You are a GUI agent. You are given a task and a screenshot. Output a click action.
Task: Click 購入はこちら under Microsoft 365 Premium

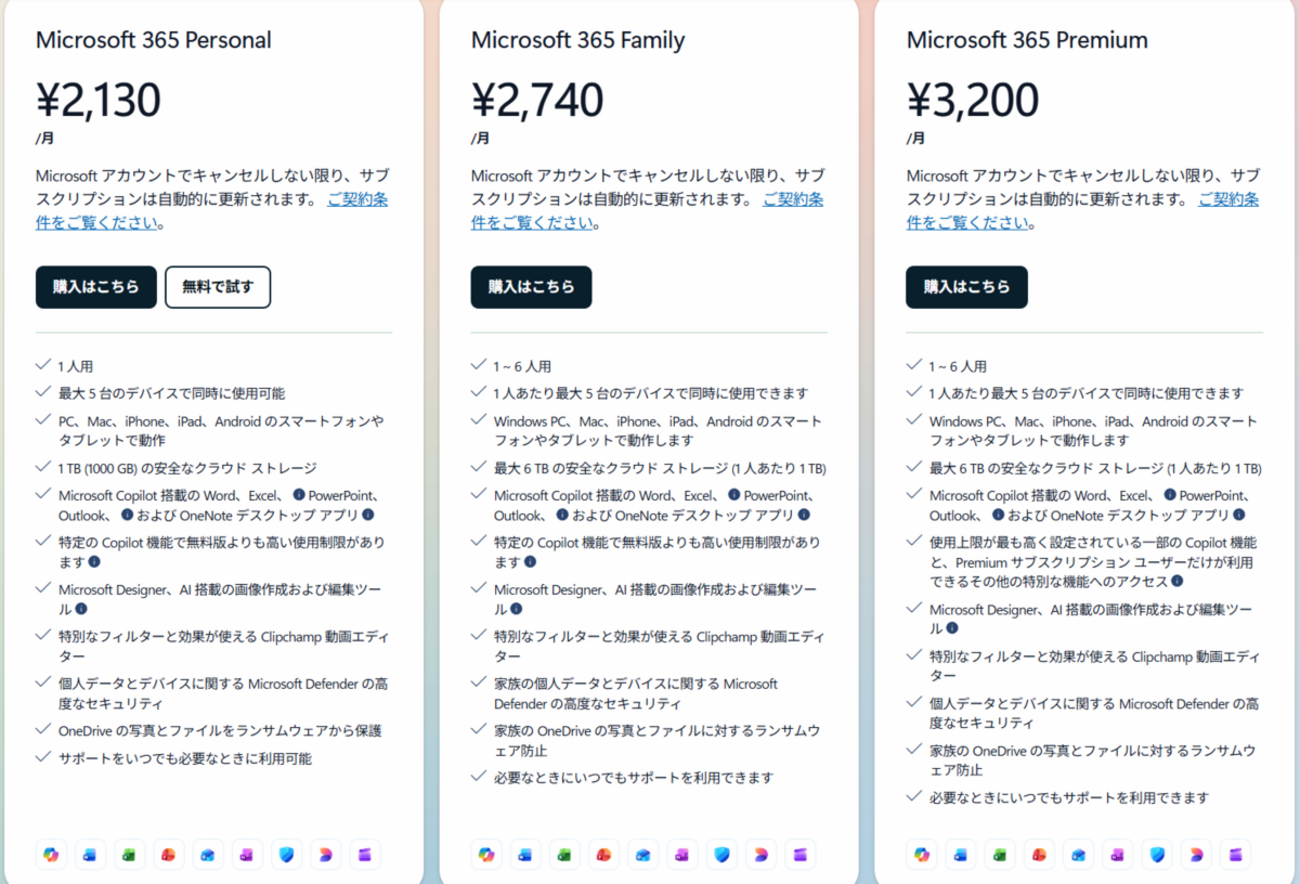tap(966, 287)
